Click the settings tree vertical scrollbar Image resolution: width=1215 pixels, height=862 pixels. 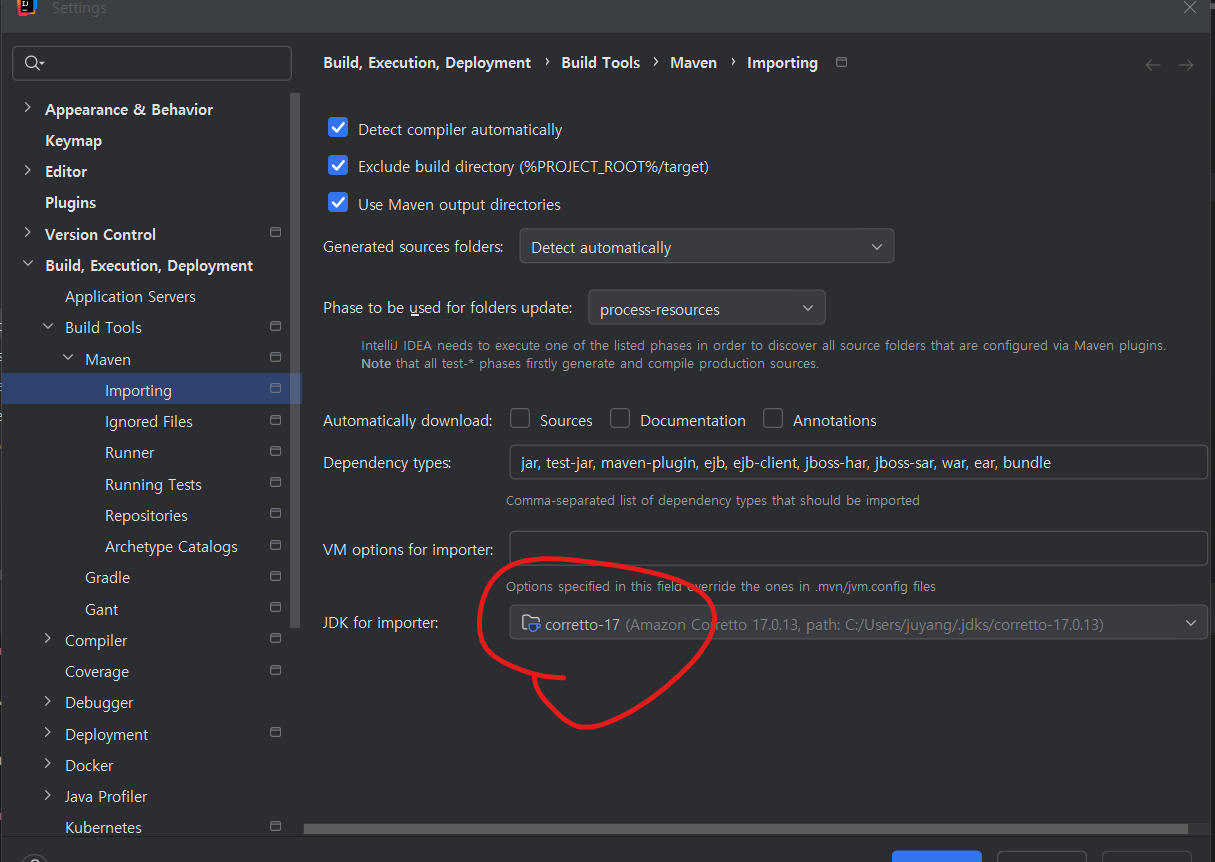click(296, 360)
